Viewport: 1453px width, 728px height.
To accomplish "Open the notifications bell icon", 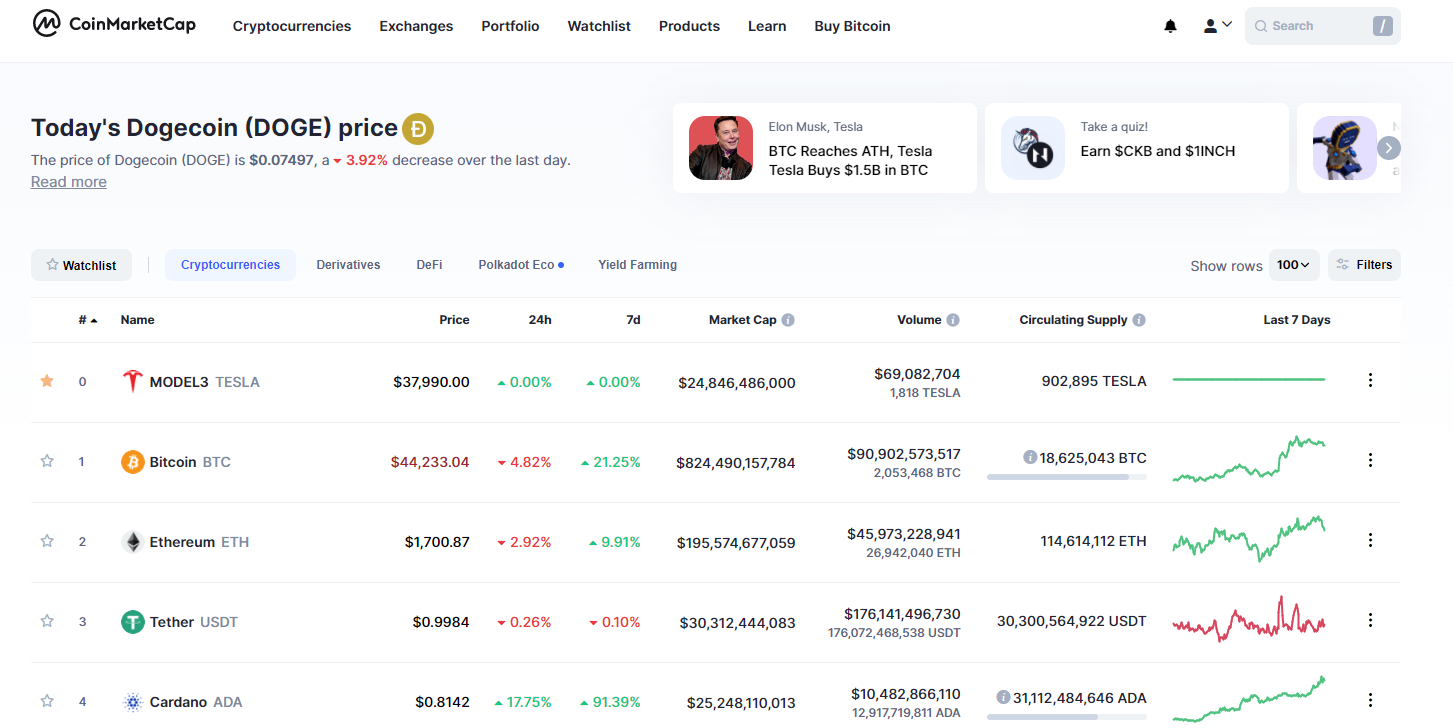I will click(1170, 26).
